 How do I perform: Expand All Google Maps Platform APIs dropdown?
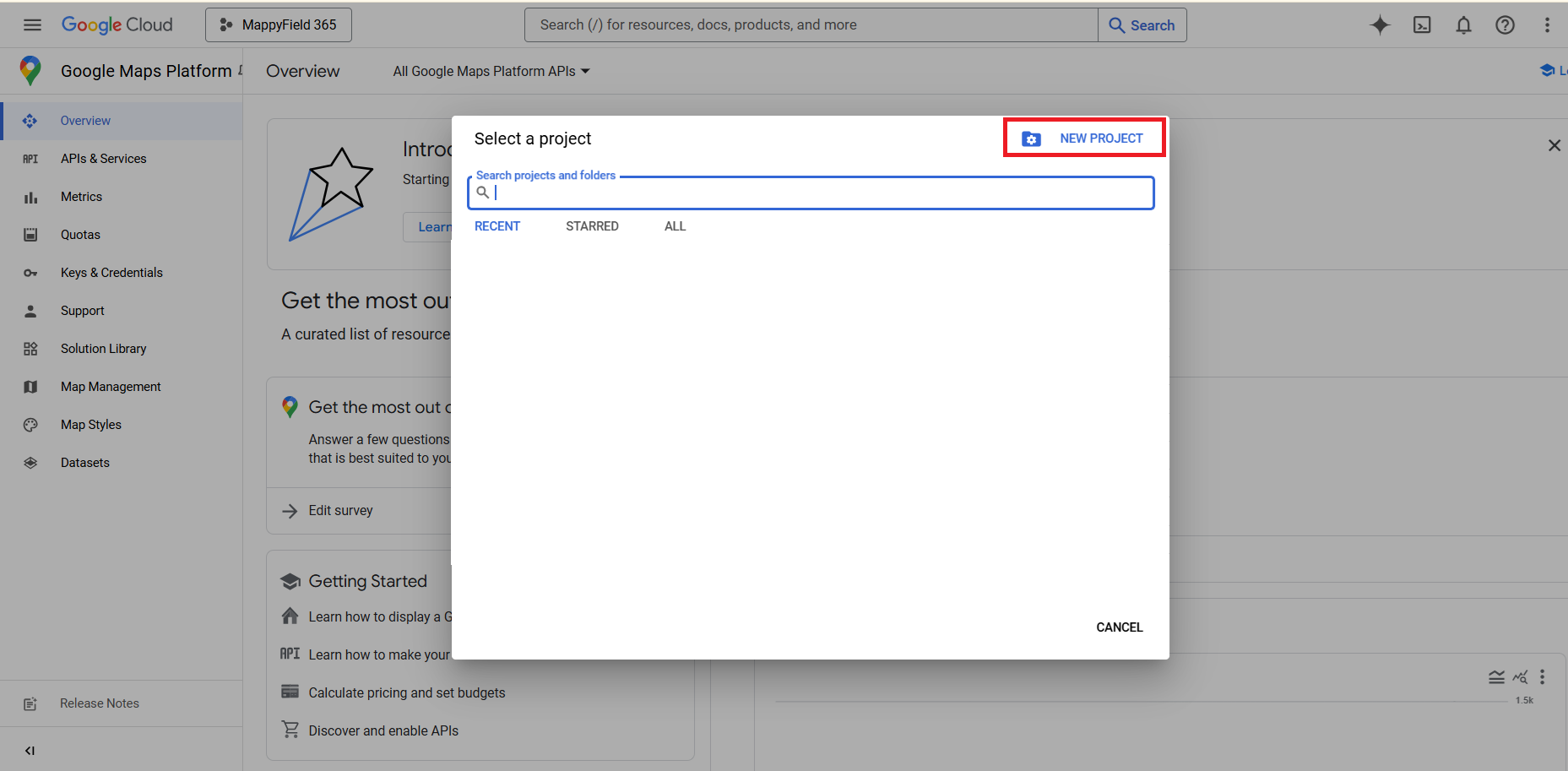(491, 72)
